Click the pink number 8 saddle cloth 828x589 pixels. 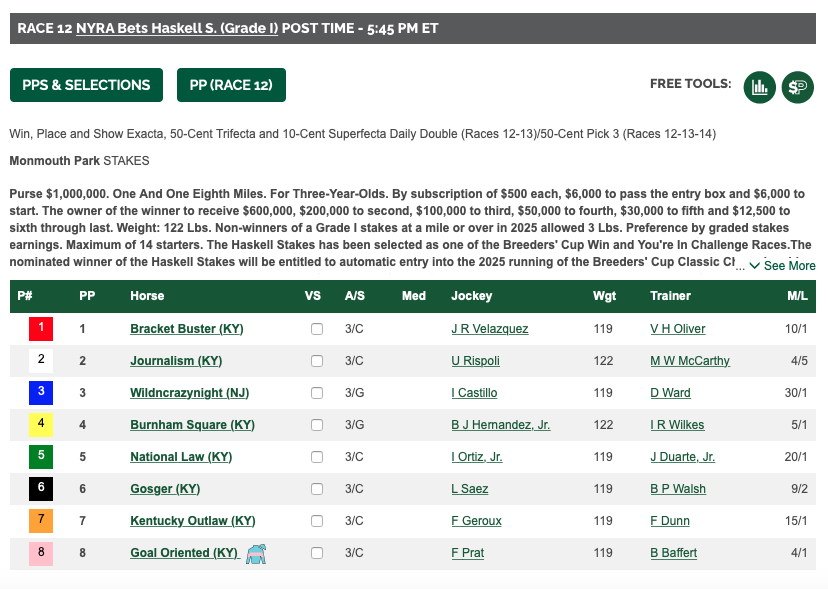41,553
